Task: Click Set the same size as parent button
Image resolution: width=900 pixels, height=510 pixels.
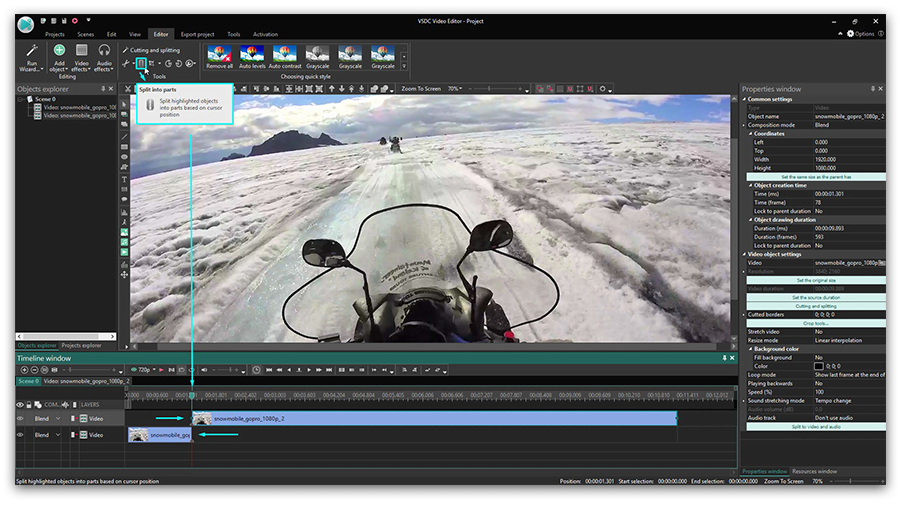Action: click(816, 177)
